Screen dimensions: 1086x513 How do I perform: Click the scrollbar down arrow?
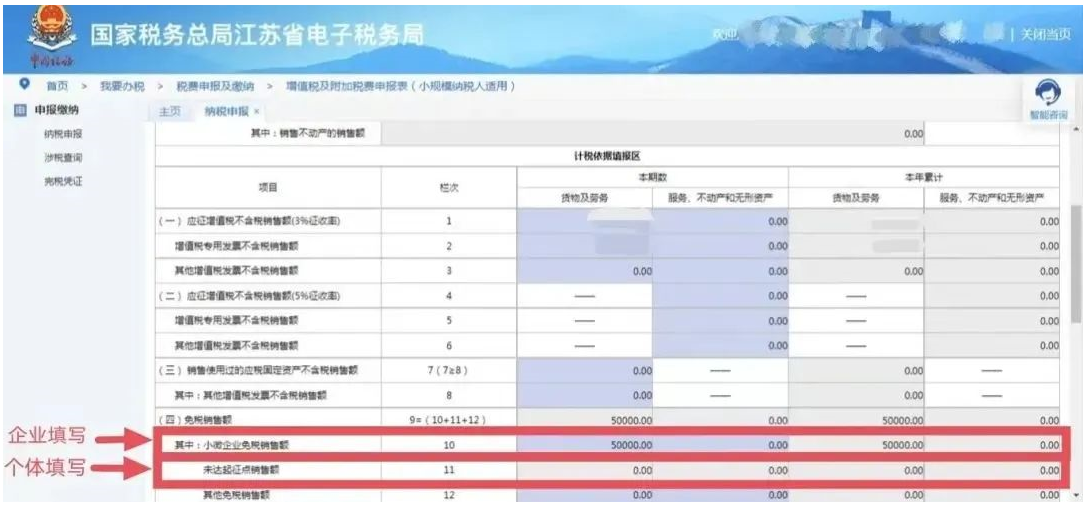(1075, 494)
